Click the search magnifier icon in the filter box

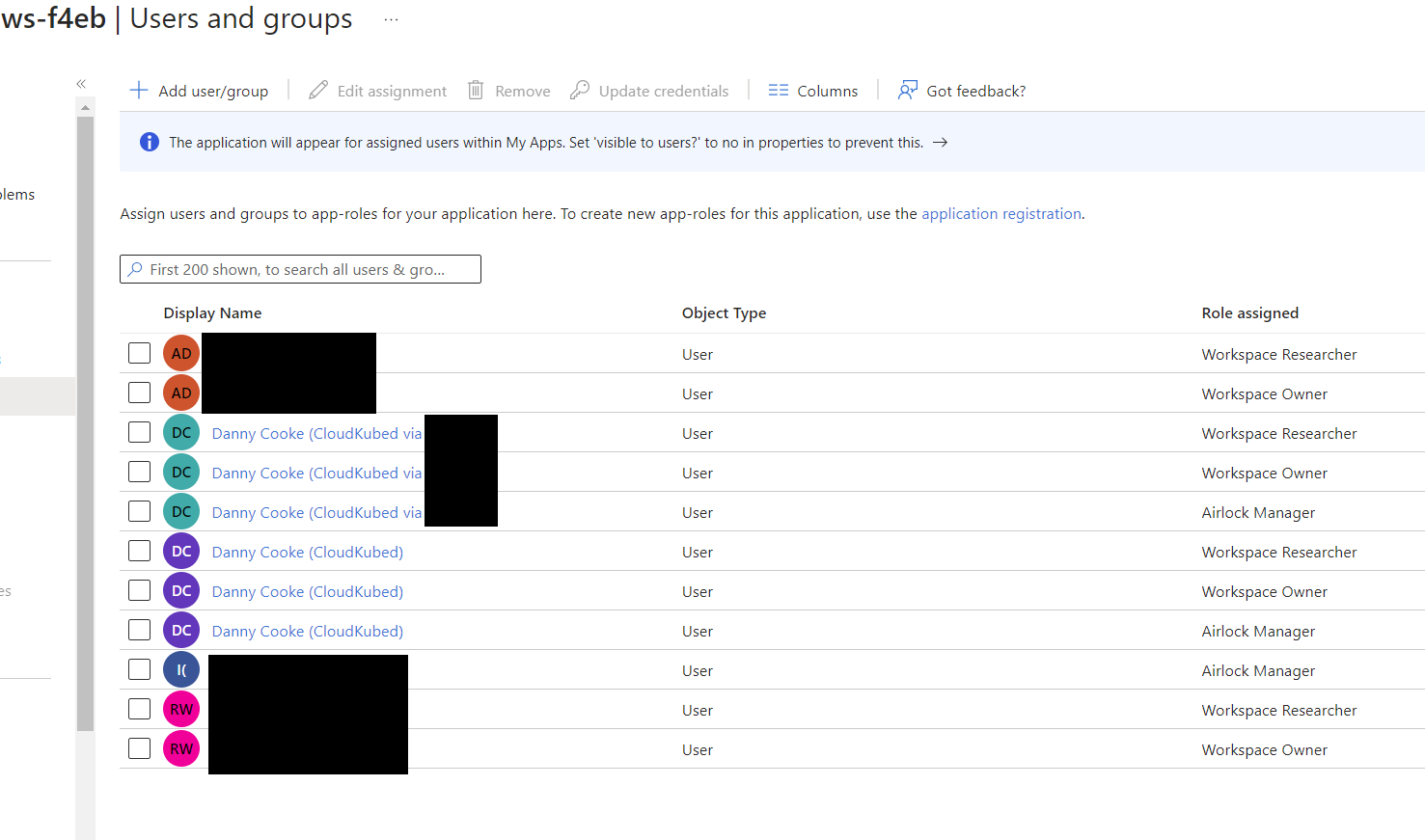(136, 269)
